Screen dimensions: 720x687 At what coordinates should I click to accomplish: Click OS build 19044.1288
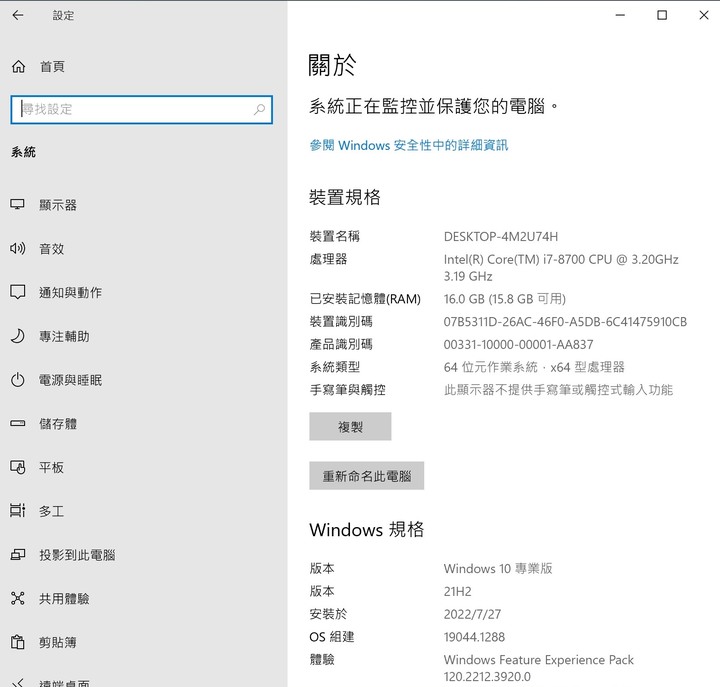(474, 637)
